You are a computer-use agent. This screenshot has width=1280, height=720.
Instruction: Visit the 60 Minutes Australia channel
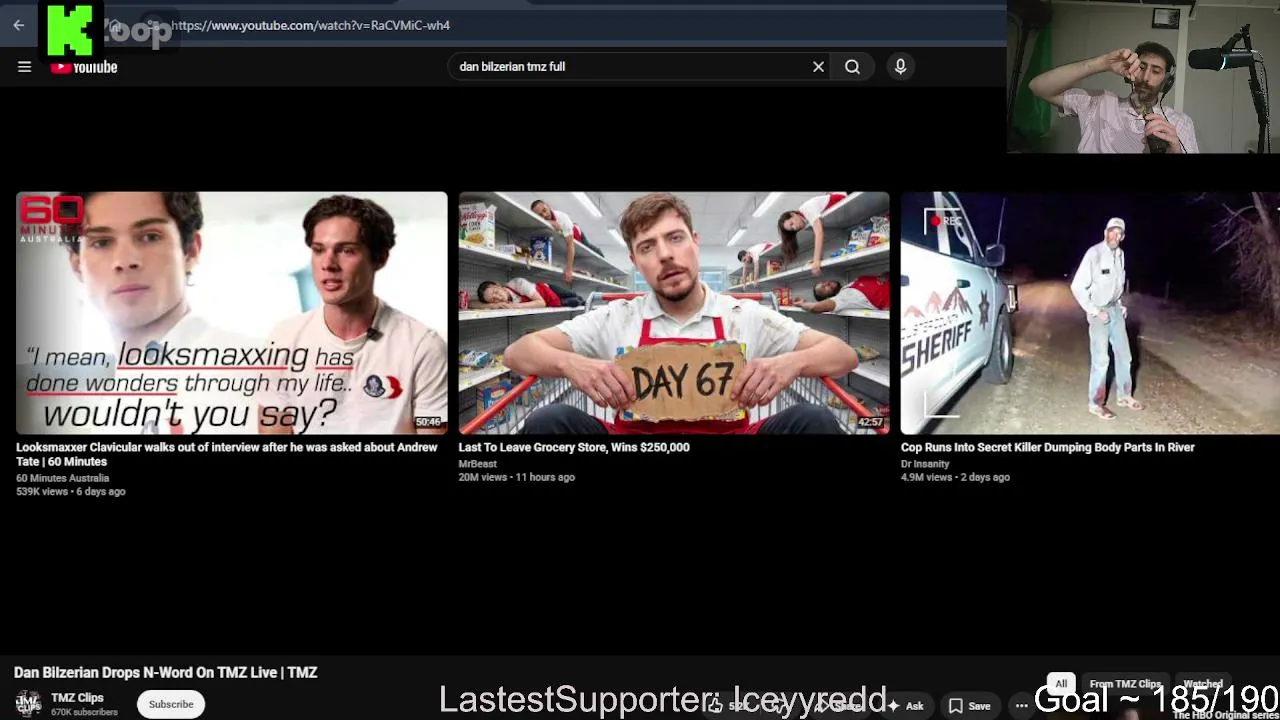[62, 478]
